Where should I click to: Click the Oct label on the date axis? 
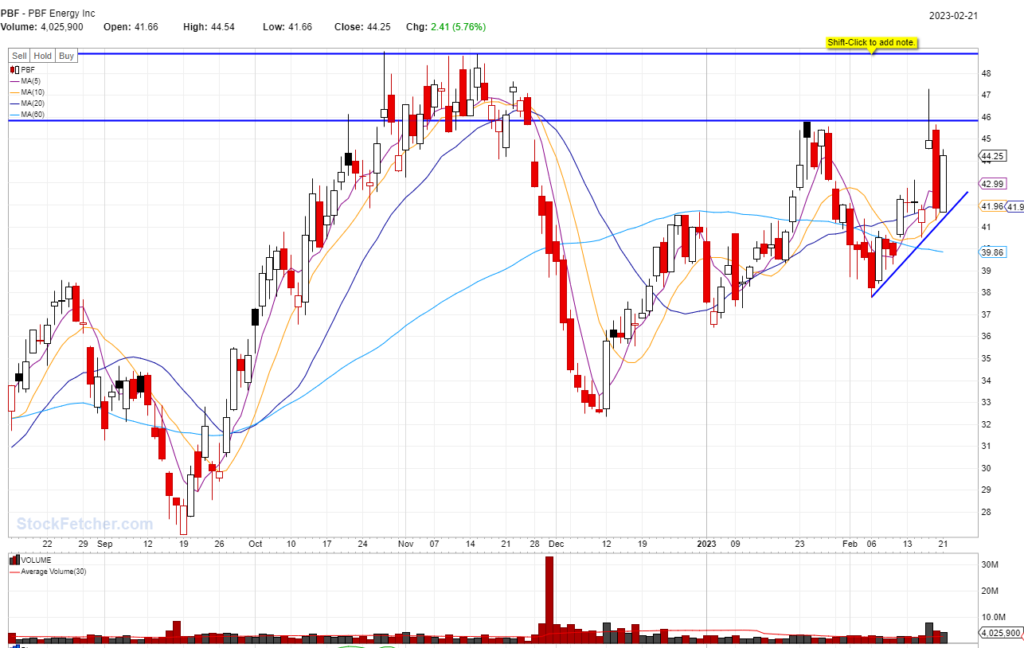pyautogui.click(x=255, y=544)
